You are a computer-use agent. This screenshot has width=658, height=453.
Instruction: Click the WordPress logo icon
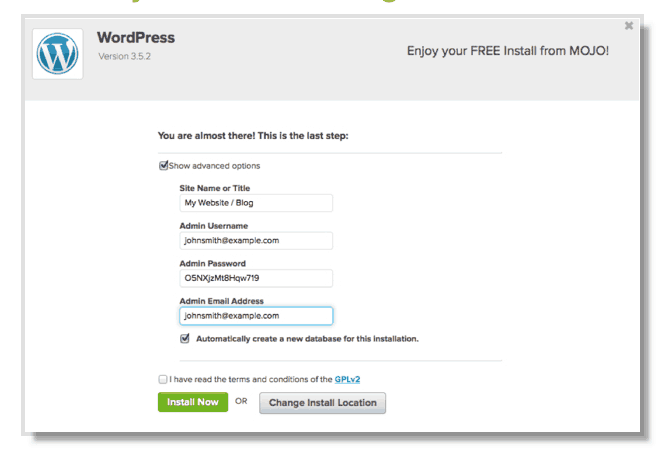tap(57, 54)
